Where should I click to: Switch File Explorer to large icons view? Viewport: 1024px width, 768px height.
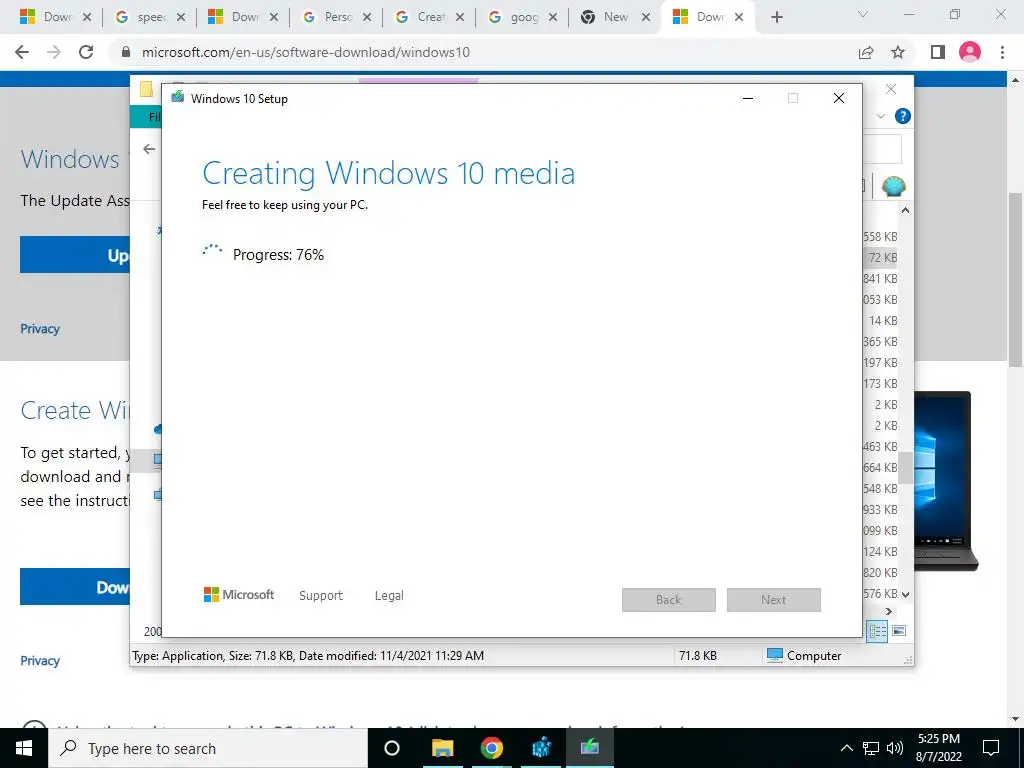pos(899,631)
